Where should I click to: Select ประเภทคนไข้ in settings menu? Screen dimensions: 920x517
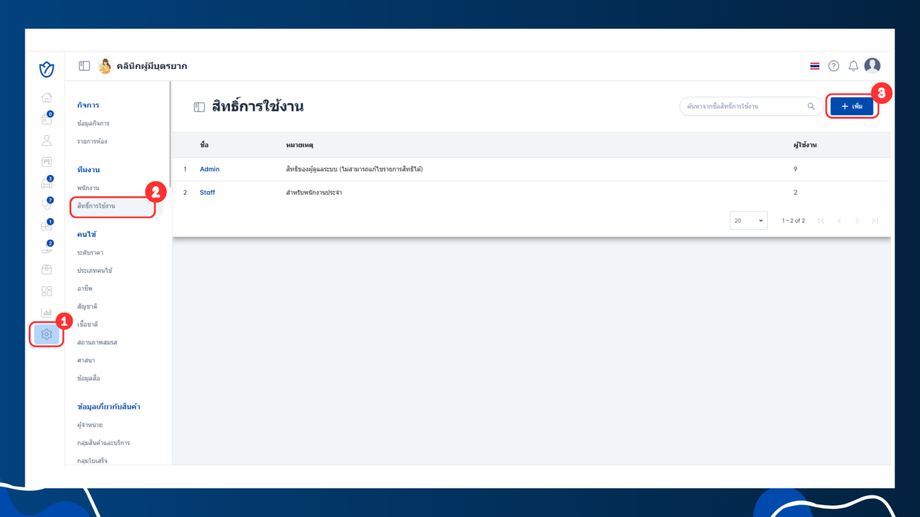(x=94, y=271)
